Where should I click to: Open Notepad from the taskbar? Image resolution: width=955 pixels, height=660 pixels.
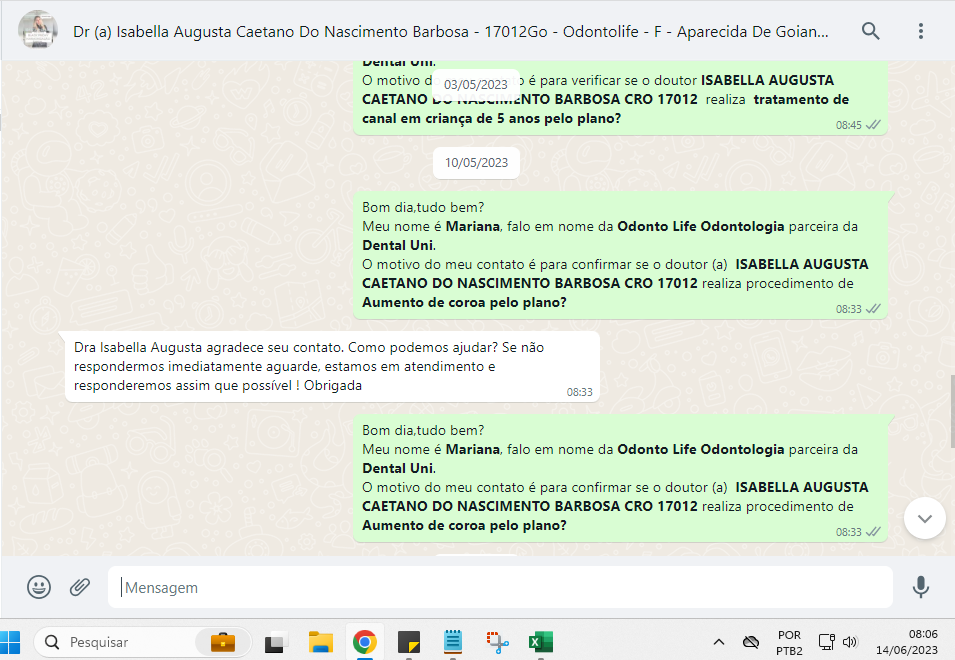(453, 642)
